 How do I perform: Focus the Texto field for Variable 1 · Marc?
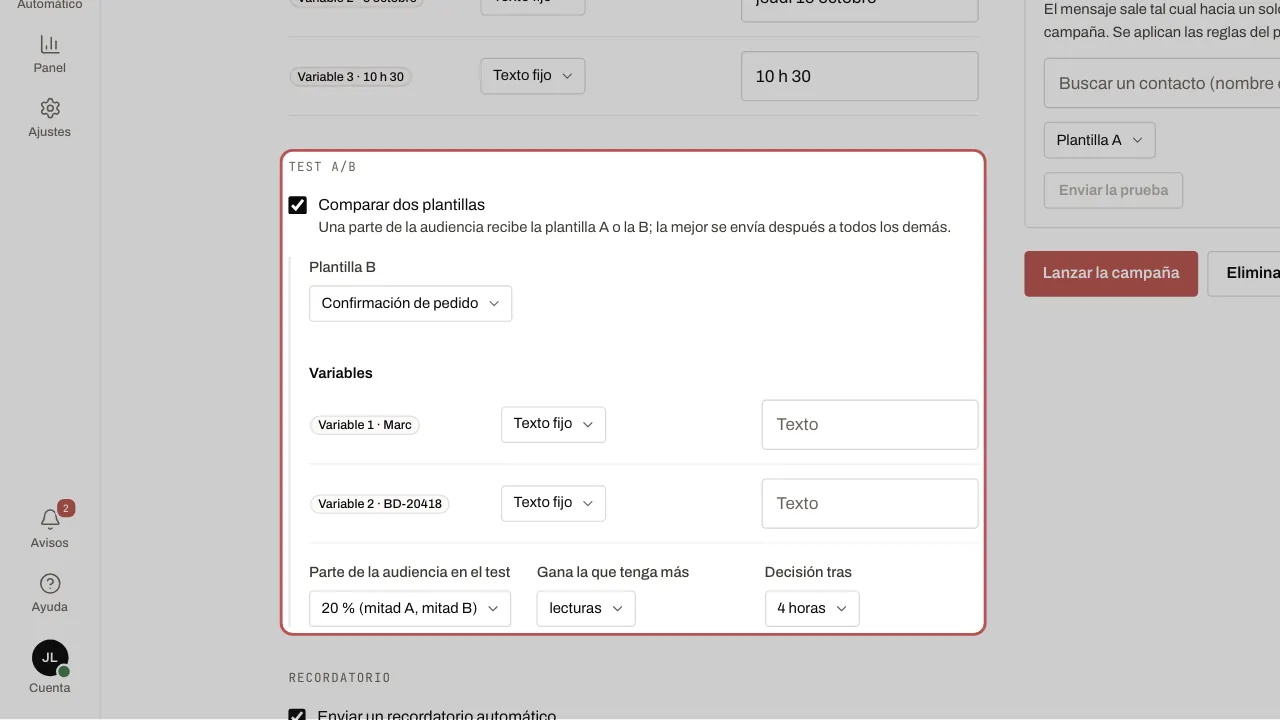pos(870,425)
